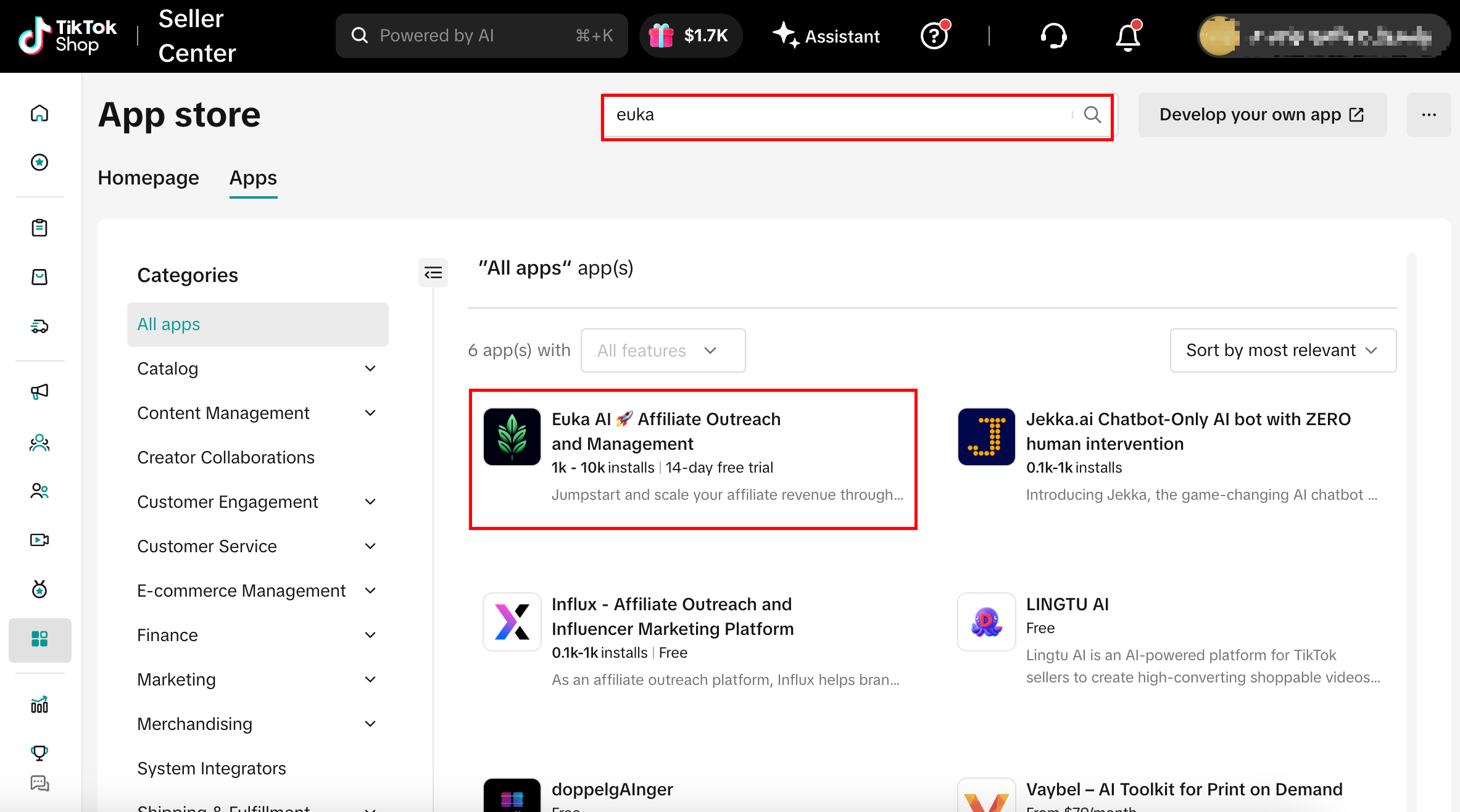Select the Creator Collaborations category

coord(226,458)
